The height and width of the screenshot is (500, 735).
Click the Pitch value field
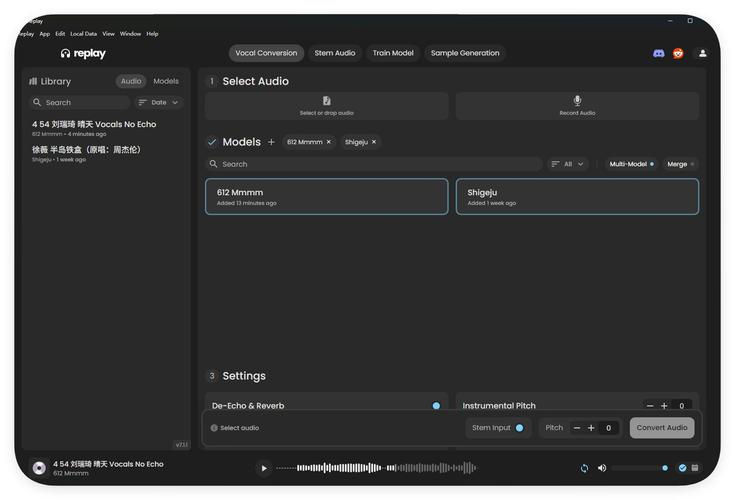pyautogui.click(x=608, y=428)
